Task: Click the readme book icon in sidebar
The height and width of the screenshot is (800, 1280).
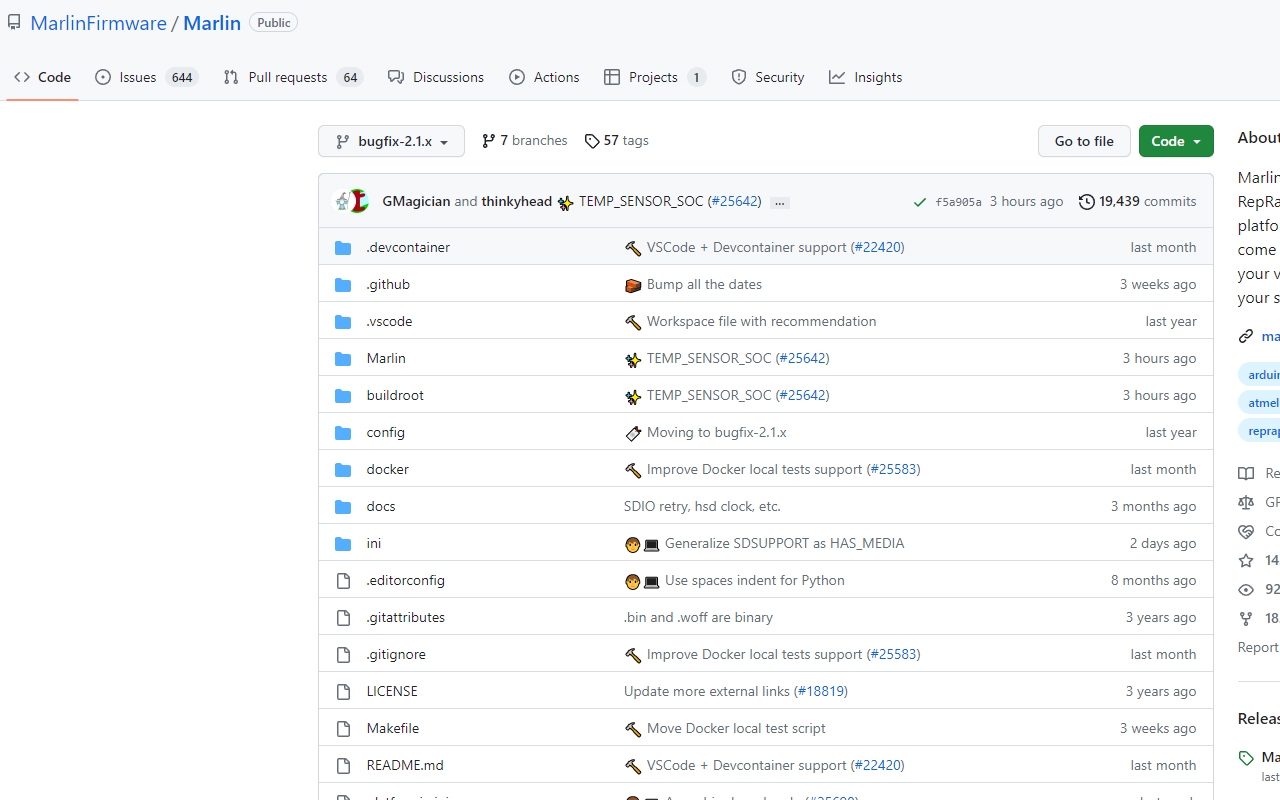Action: pos(1246,474)
